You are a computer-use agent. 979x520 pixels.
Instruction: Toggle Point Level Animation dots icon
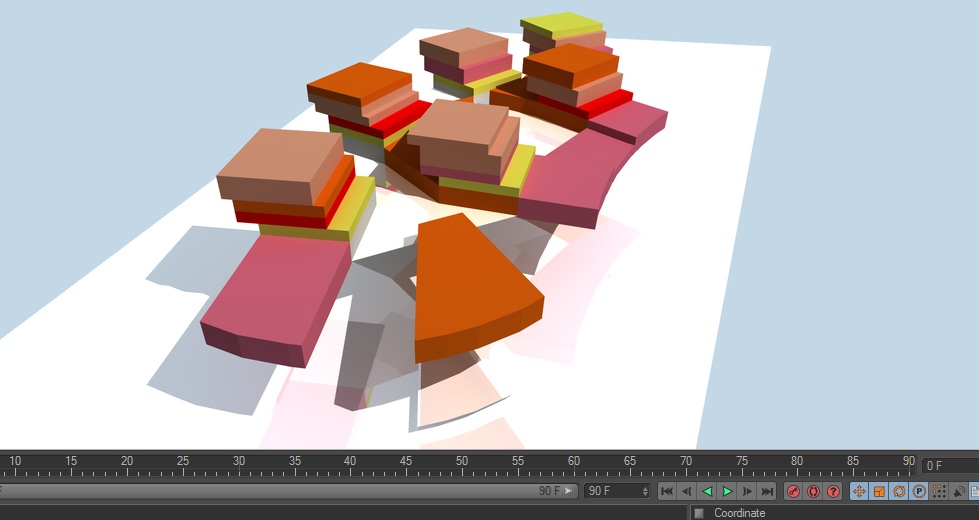coord(939,491)
